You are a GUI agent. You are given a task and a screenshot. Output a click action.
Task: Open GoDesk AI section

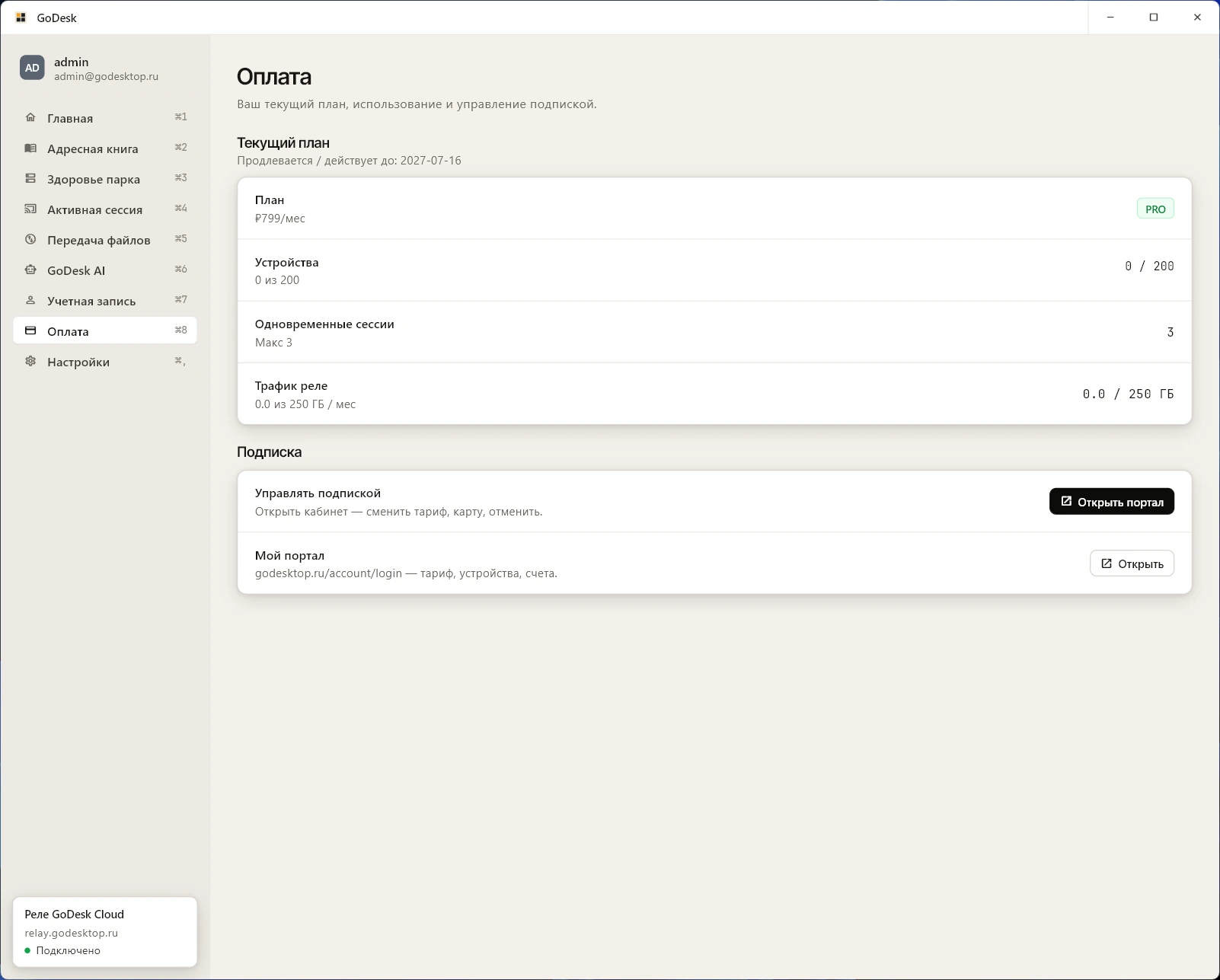point(105,270)
